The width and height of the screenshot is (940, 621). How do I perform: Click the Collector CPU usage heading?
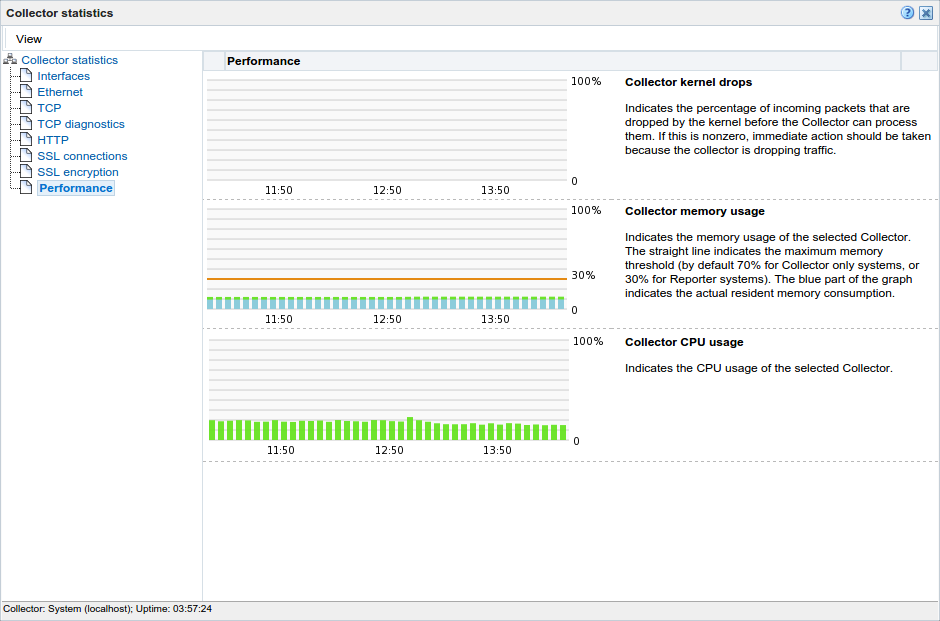684,342
